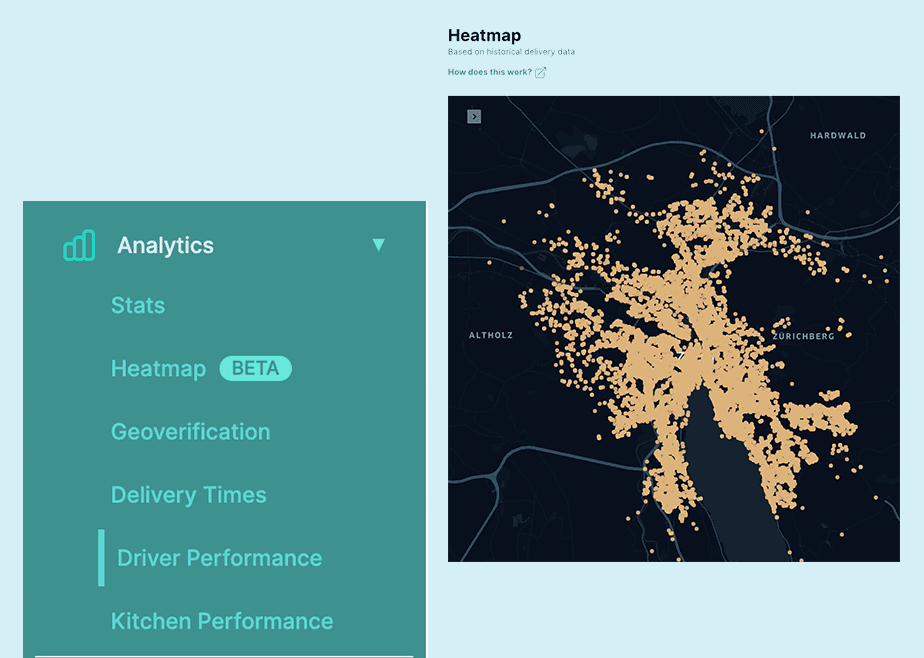
Task: Click the external link icon beside the help link
Action: [x=540, y=72]
